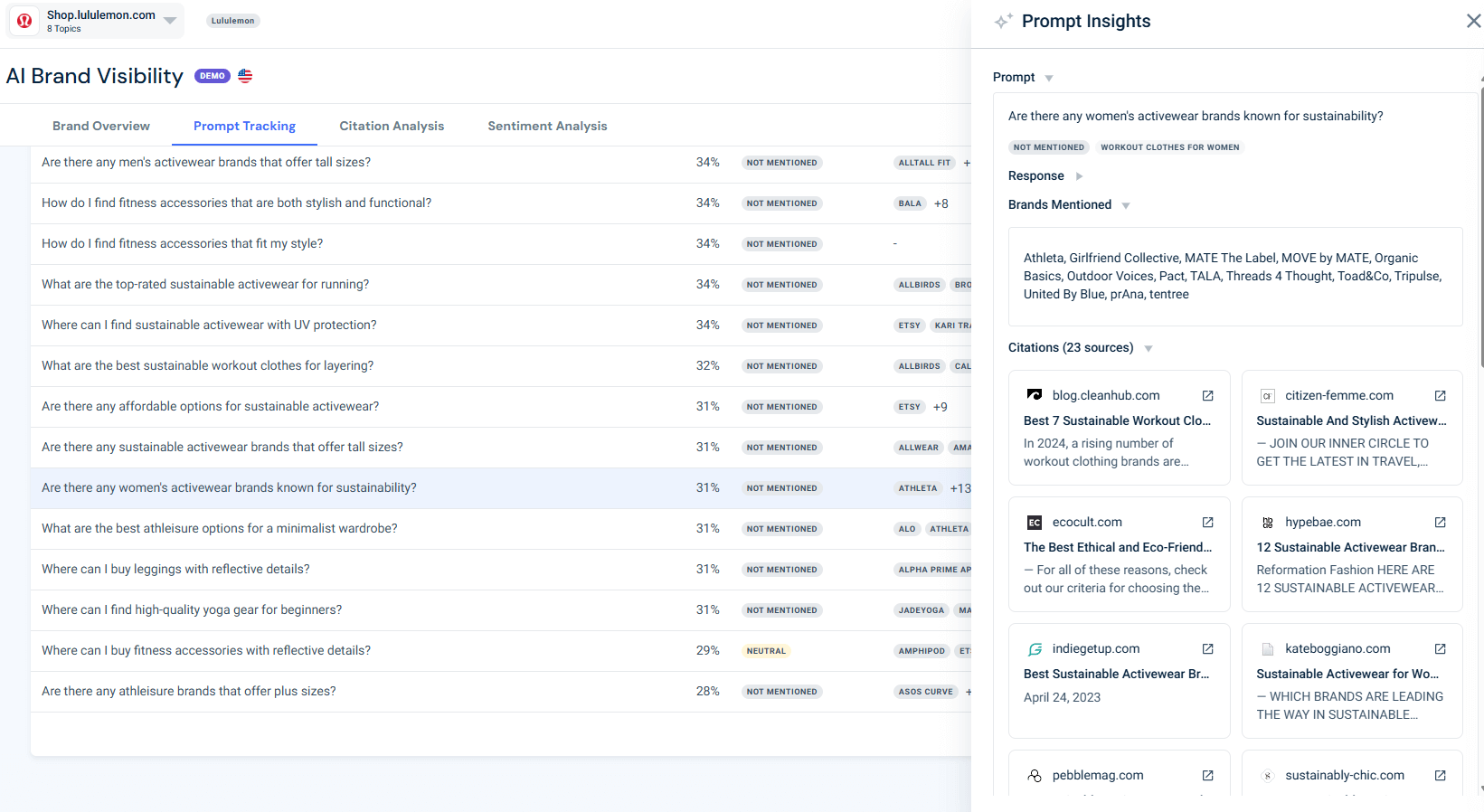Click the +8 more brands indicator
1484x812 pixels.
941,203
